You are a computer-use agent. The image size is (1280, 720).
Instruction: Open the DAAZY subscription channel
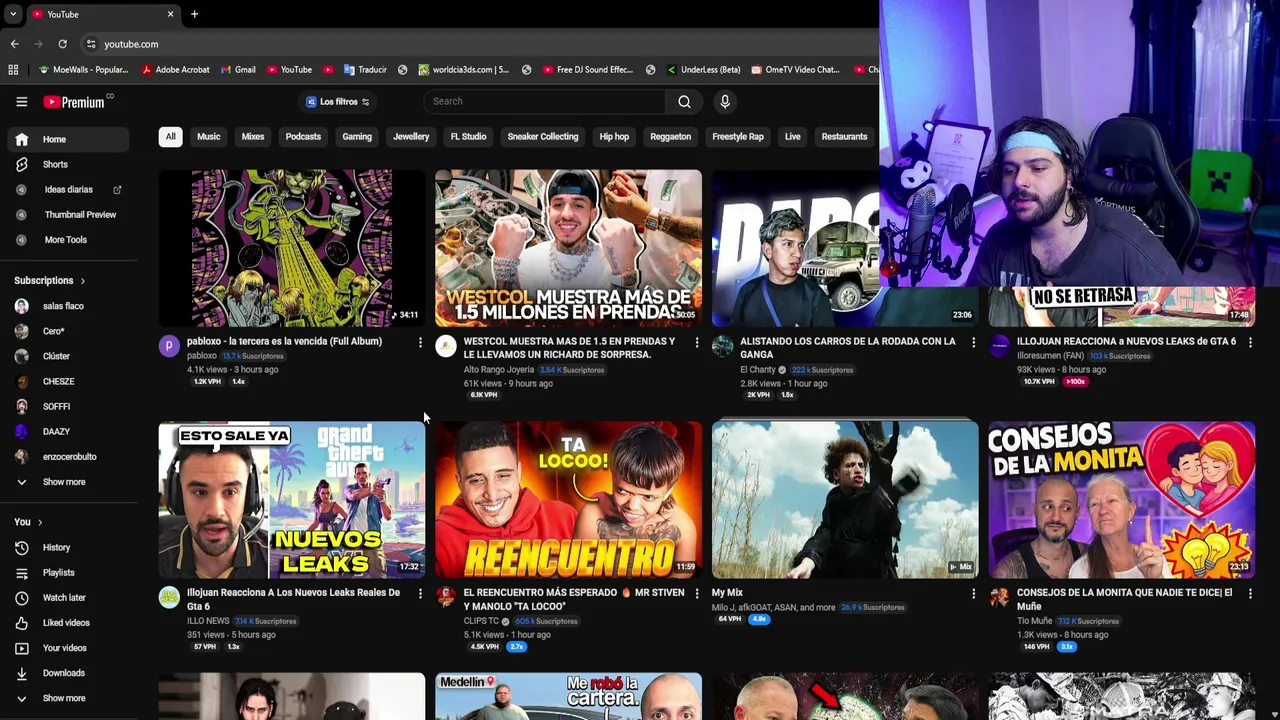66,431
